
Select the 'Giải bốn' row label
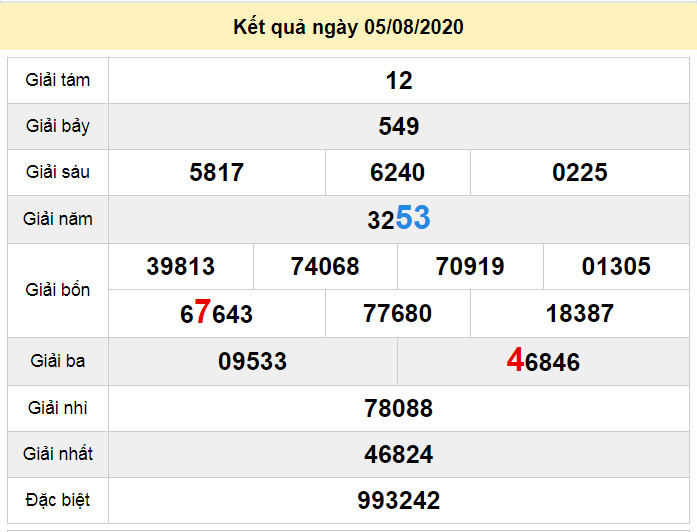pos(58,290)
